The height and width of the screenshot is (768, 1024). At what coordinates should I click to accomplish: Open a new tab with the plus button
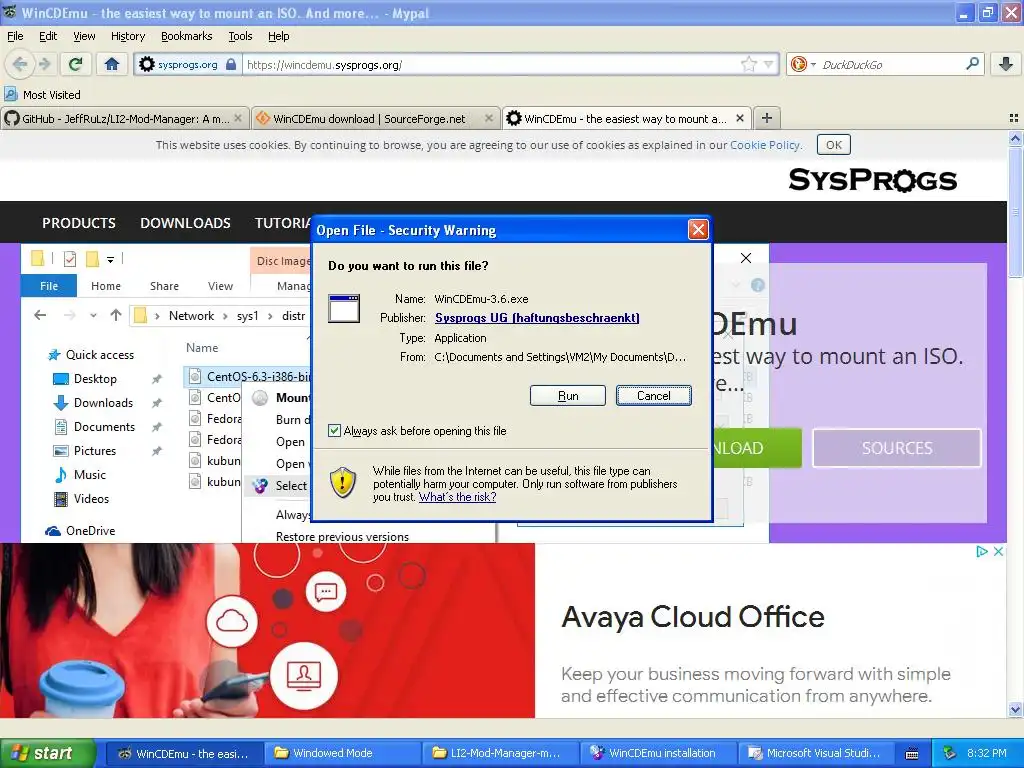coord(767,118)
